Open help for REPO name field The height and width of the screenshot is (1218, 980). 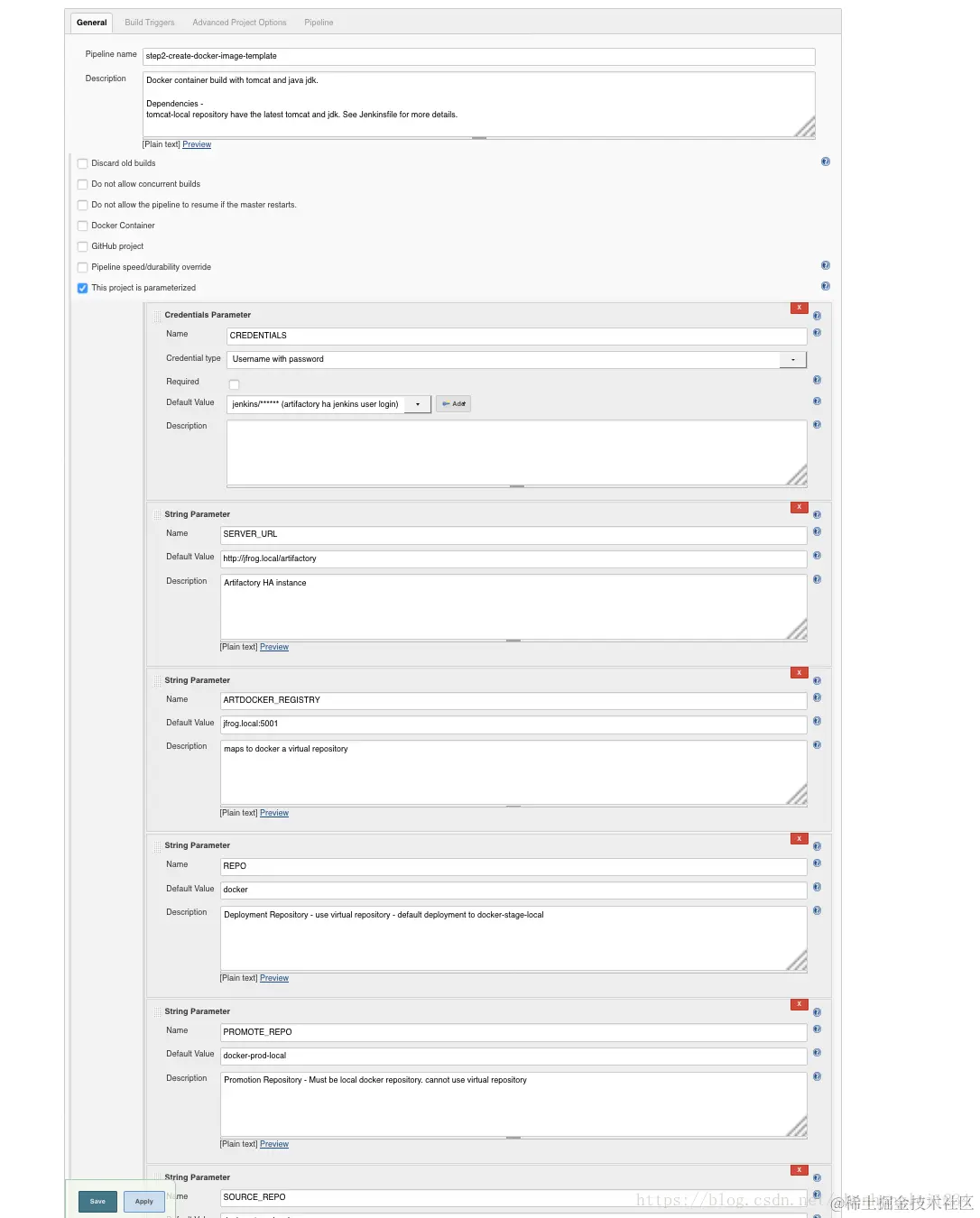click(817, 863)
